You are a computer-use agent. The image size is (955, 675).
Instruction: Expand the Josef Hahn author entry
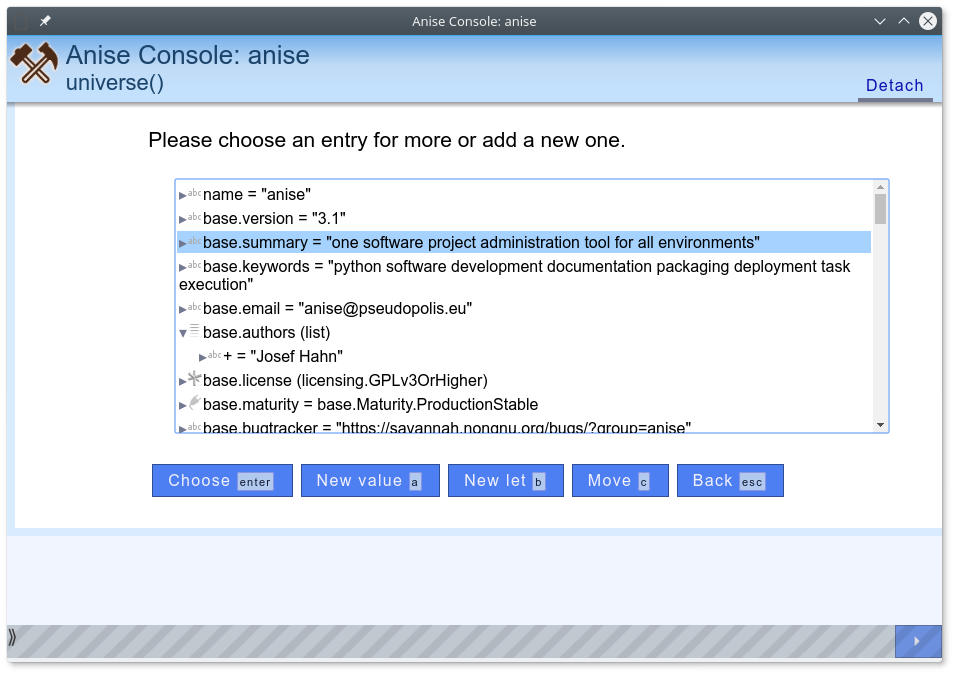click(203, 358)
